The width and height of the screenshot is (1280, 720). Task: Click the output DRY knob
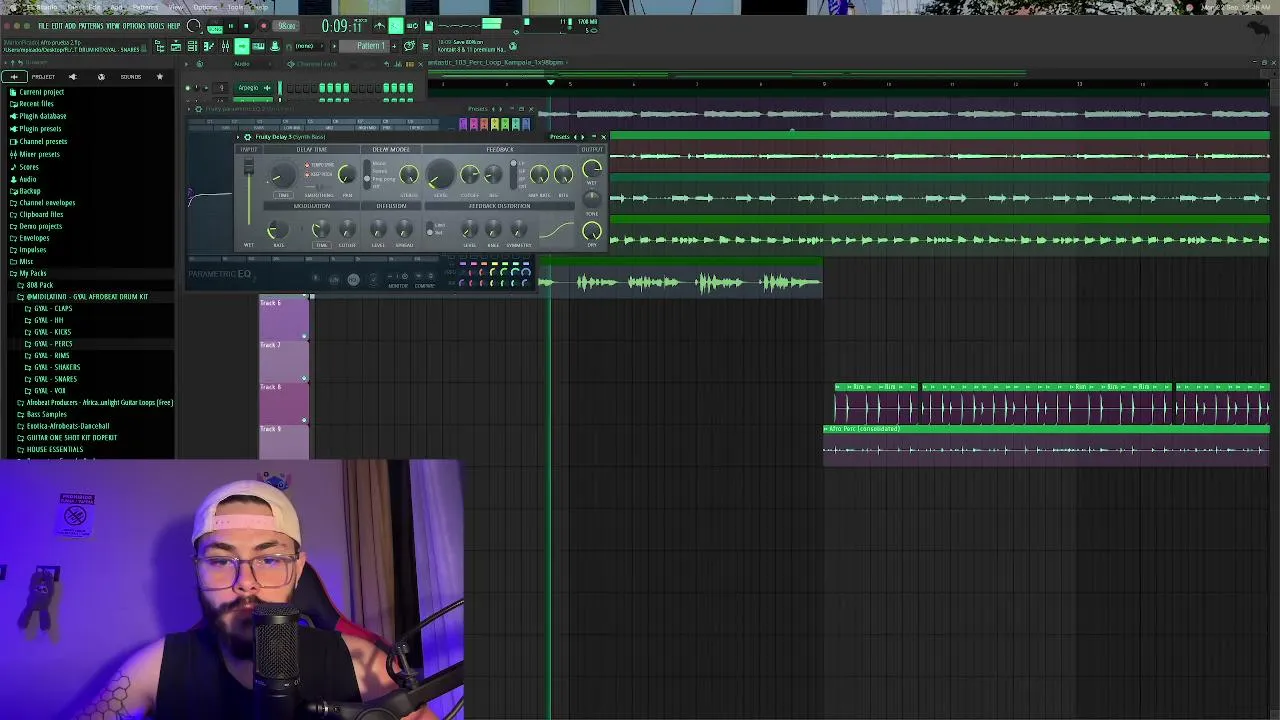tap(592, 233)
